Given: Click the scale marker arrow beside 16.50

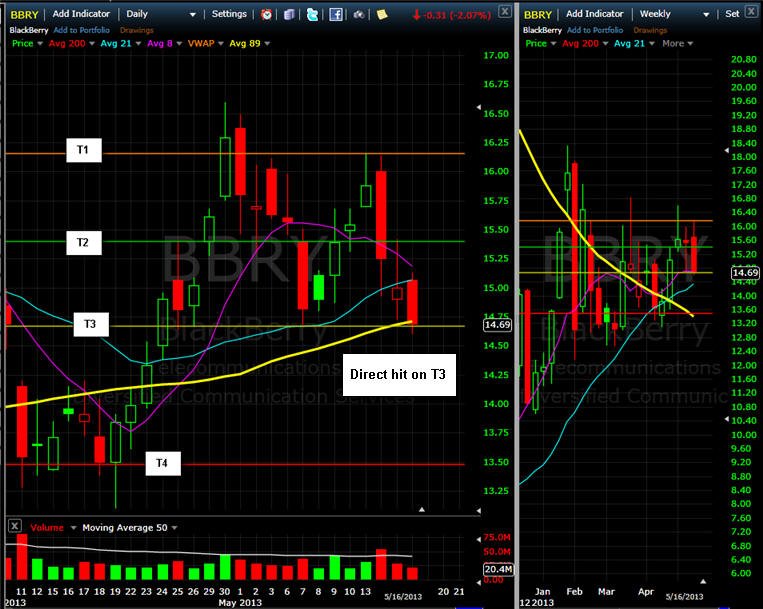Looking at the screenshot, I should [x=478, y=107].
